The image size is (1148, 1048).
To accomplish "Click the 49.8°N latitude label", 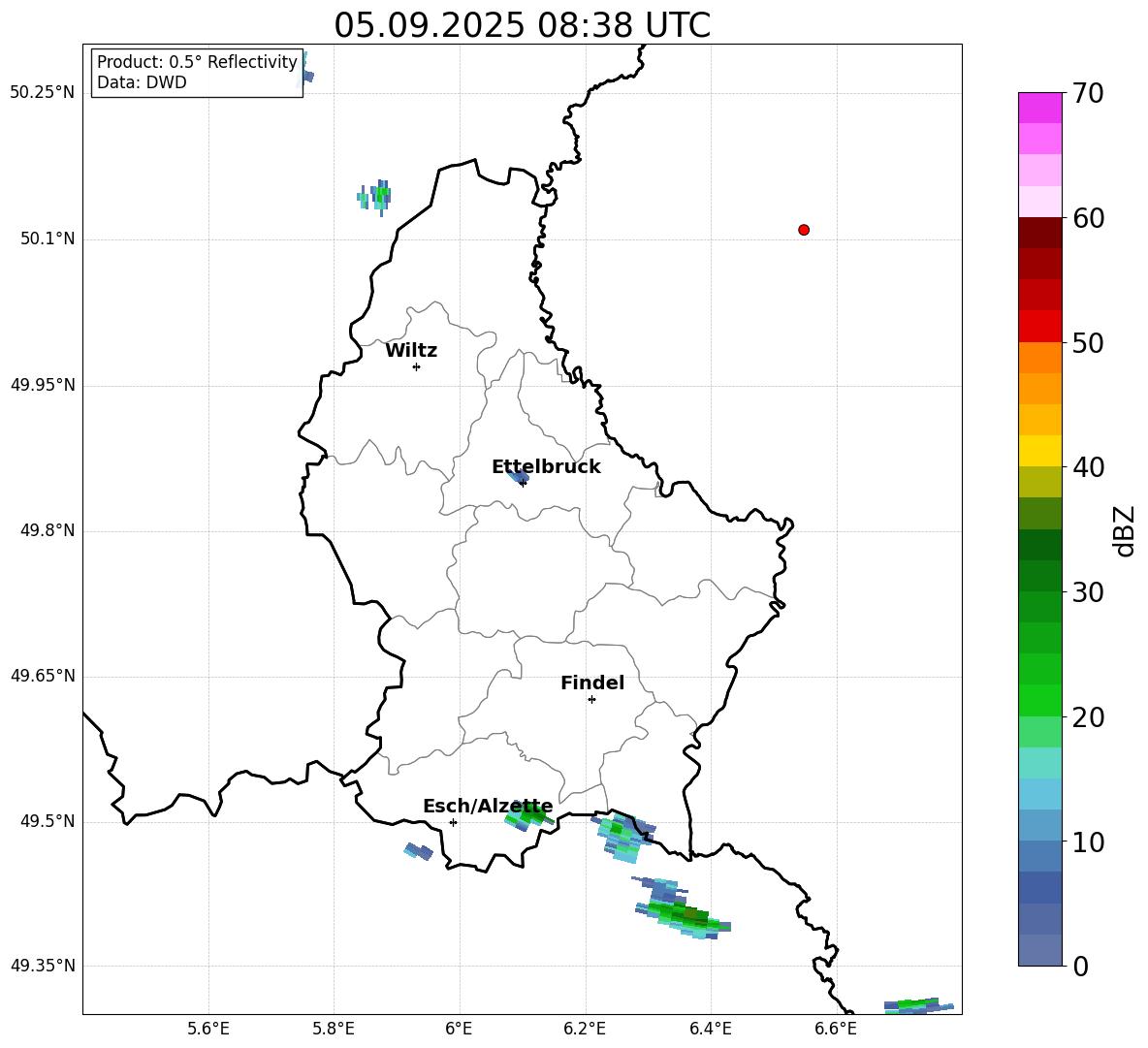I will (x=48, y=530).
